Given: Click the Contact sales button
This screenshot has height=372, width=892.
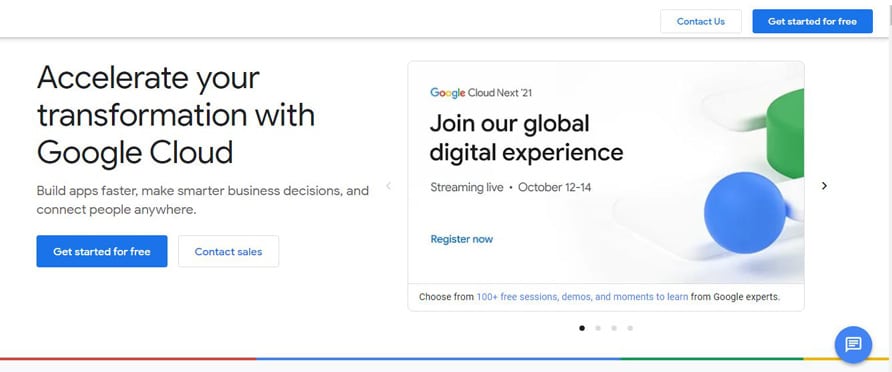Looking at the screenshot, I should 228,251.
